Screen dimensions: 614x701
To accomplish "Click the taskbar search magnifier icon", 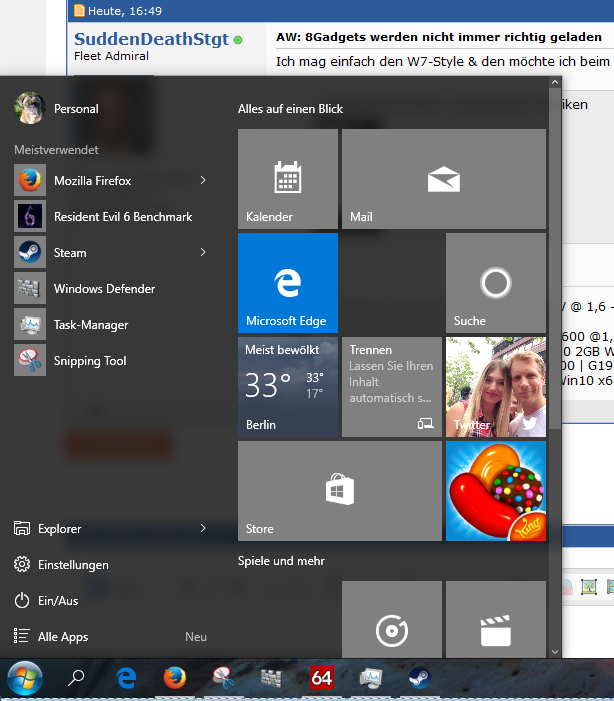I will pos(76,678).
